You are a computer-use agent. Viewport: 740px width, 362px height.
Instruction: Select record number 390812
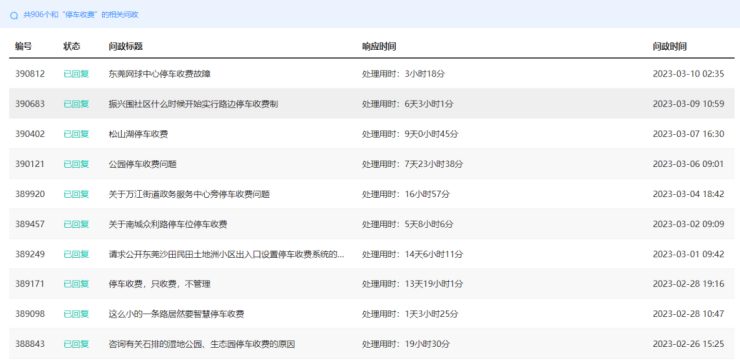(x=30, y=74)
